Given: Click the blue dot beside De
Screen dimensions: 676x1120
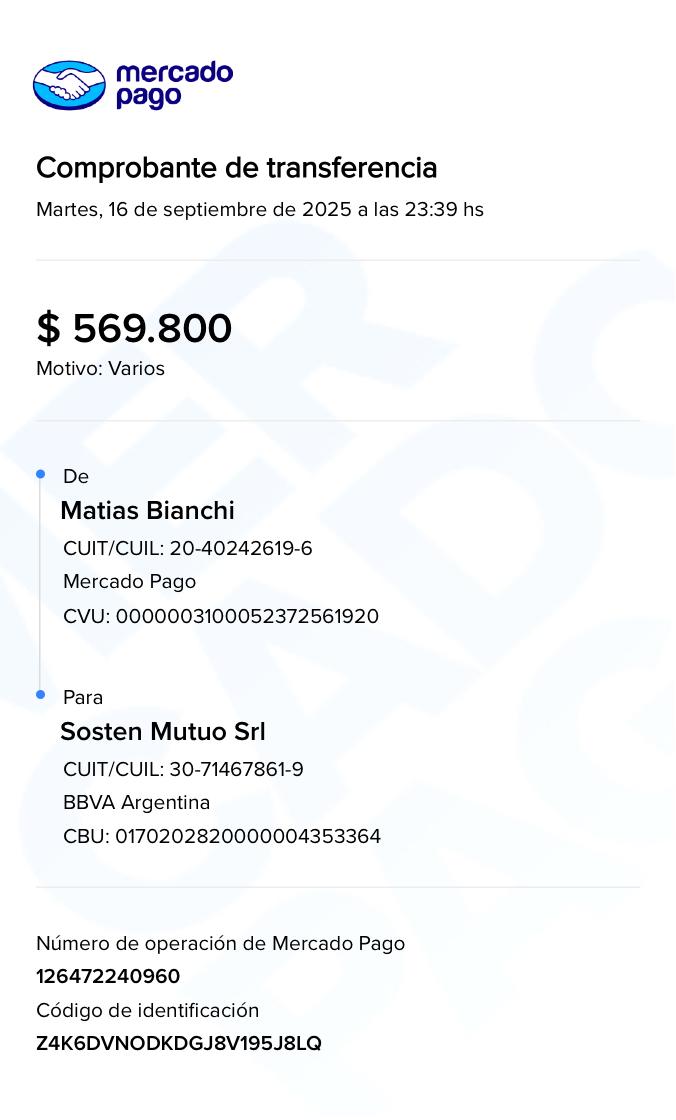Looking at the screenshot, I should pyautogui.click(x=41, y=474).
